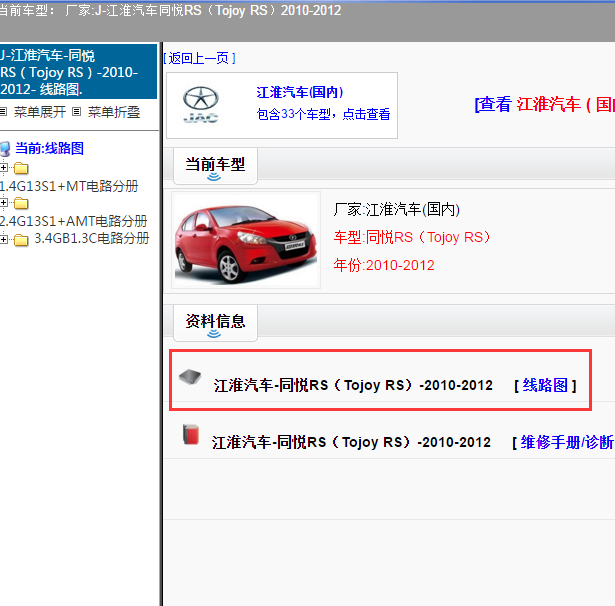Screen dimensions: 615x606
Task: Select 3.4GB1.3C电路分册 tree item
Action: [92, 238]
